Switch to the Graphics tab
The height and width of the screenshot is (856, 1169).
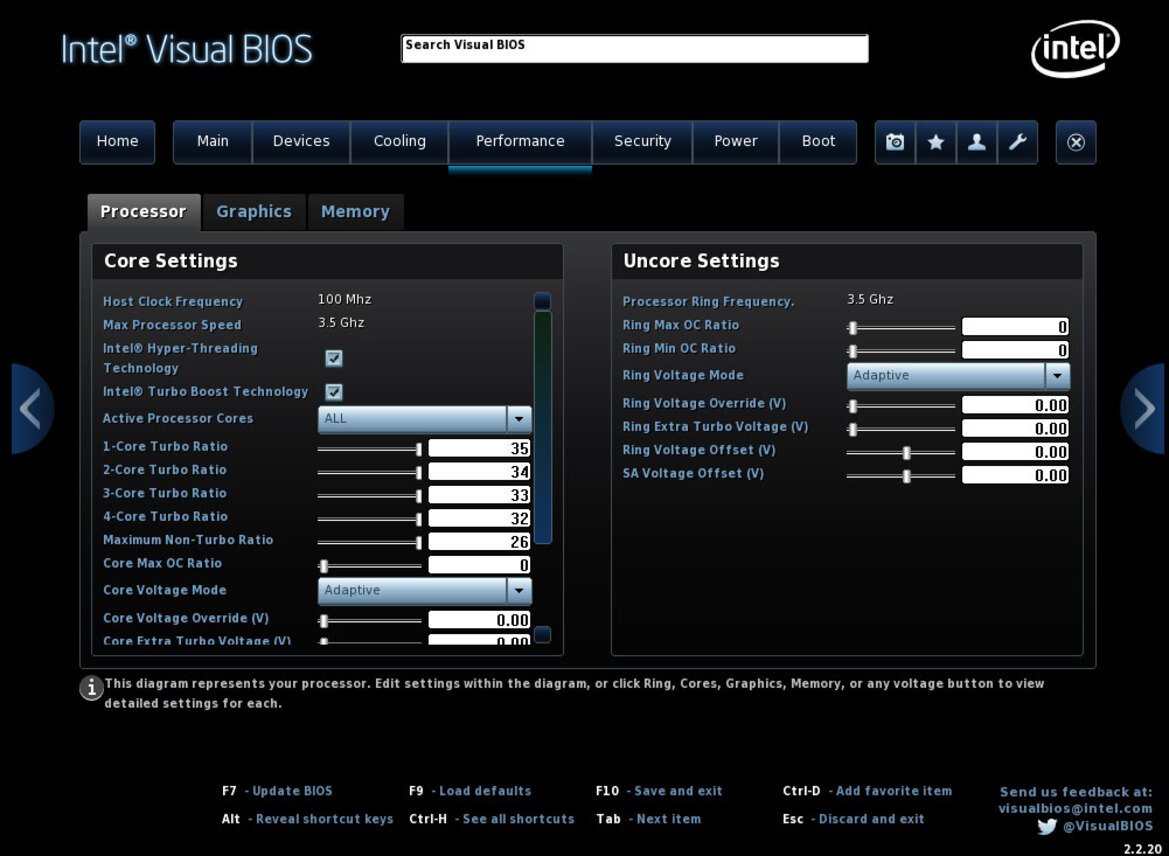(254, 212)
